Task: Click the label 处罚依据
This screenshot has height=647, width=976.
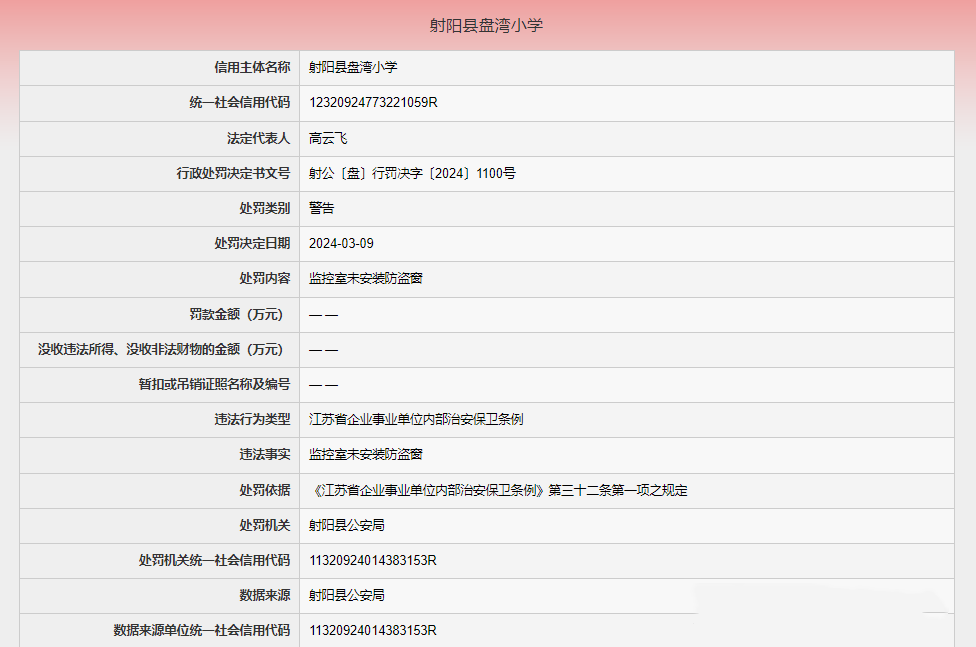Action: point(265,491)
